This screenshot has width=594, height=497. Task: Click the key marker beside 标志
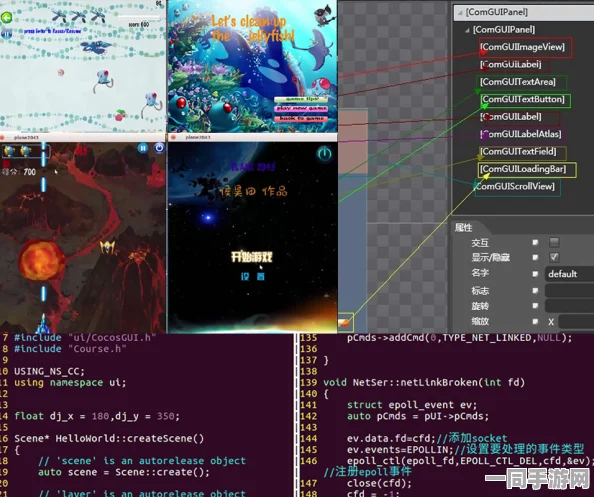pyautogui.click(x=535, y=291)
